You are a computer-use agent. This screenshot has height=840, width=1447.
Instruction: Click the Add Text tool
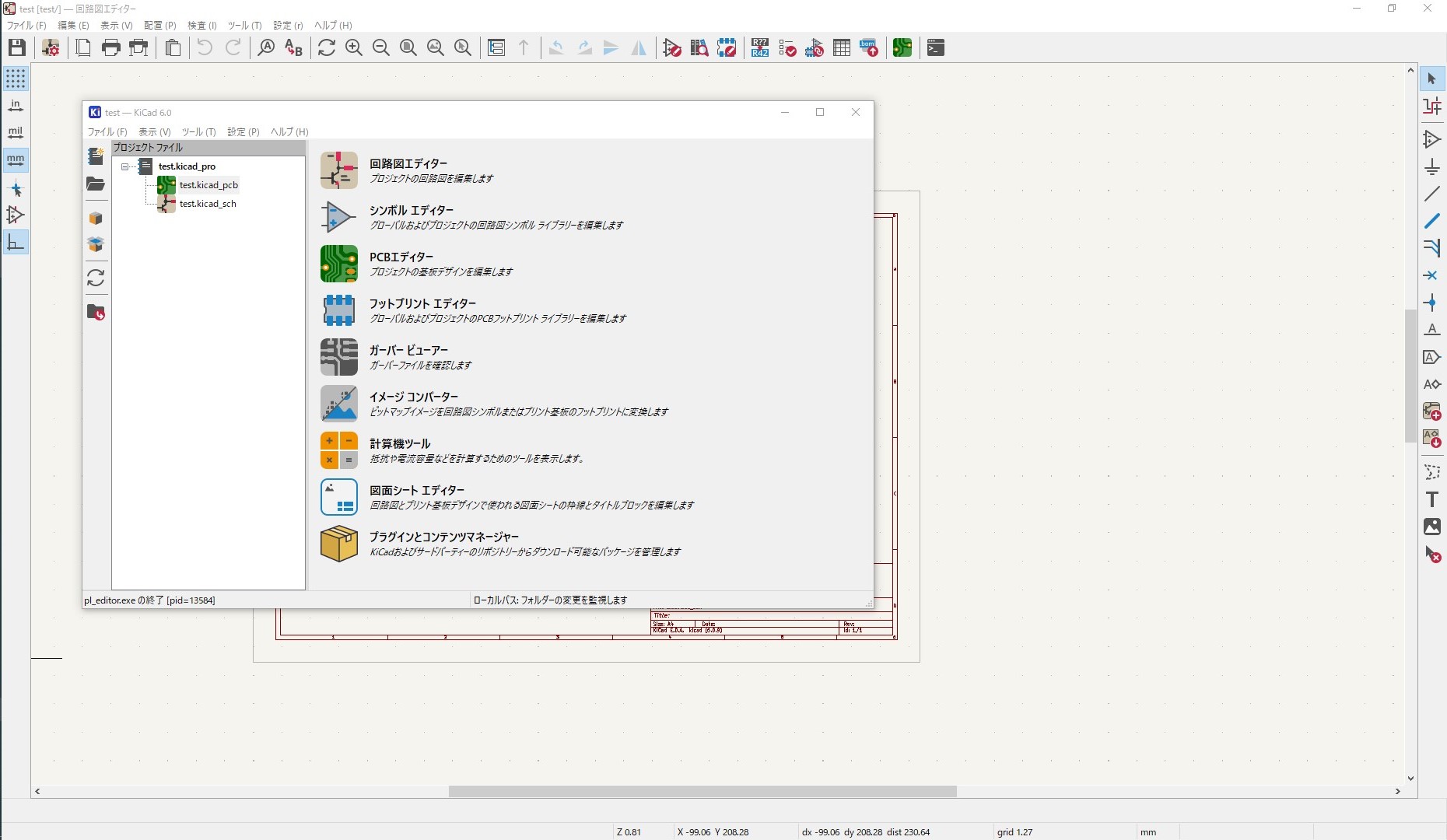pyautogui.click(x=1431, y=499)
